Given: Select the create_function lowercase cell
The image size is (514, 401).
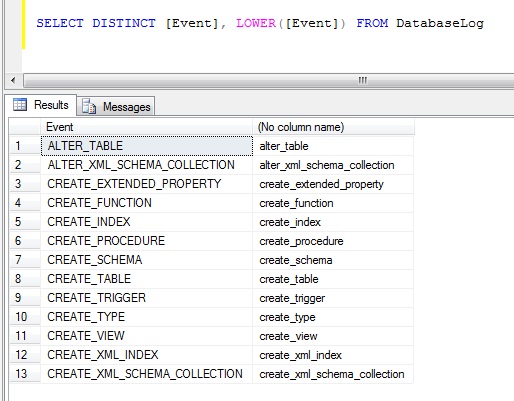Looking at the screenshot, I should point(333,203).
